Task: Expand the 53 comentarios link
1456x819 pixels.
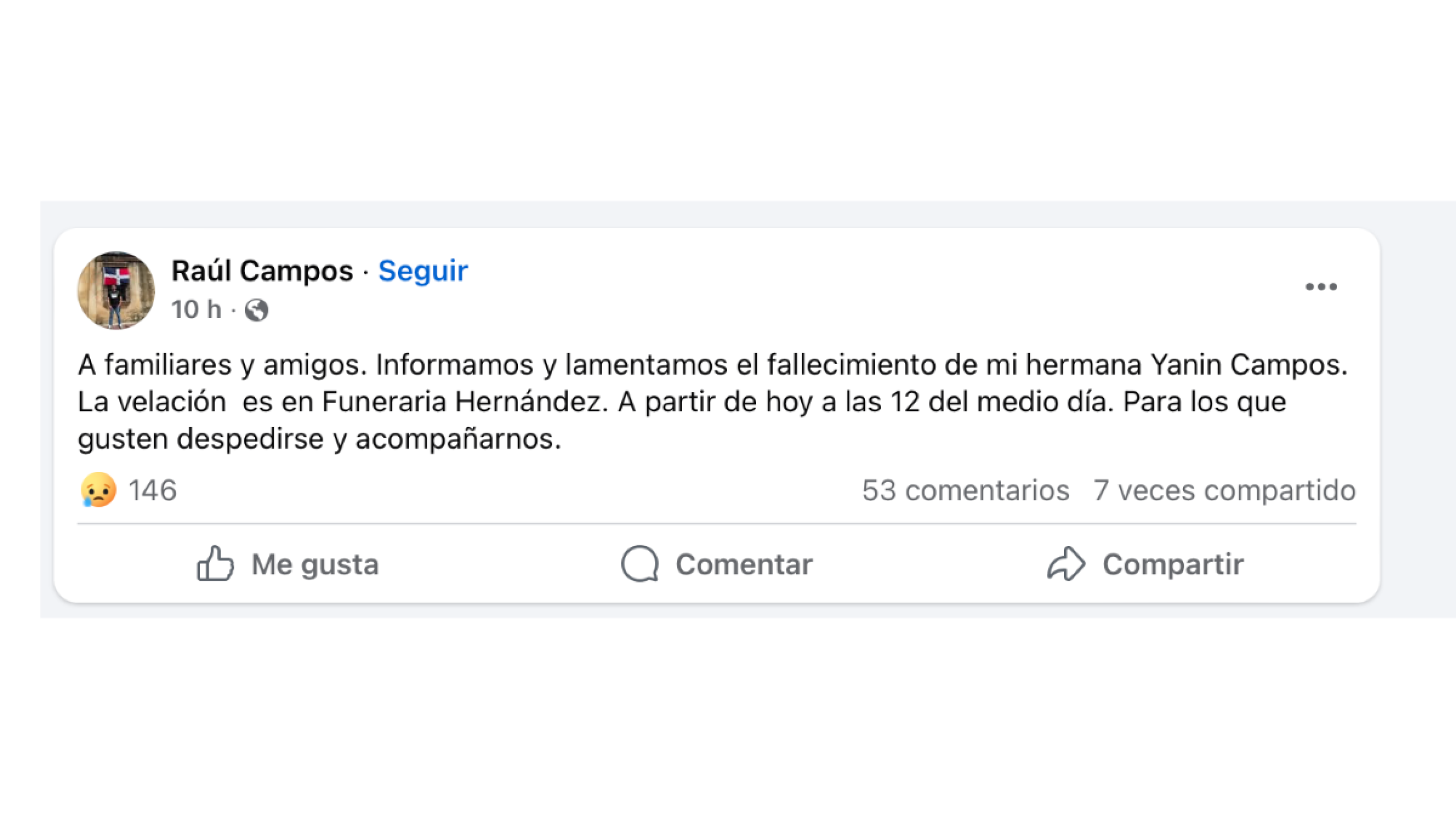Action: [965, 490]
